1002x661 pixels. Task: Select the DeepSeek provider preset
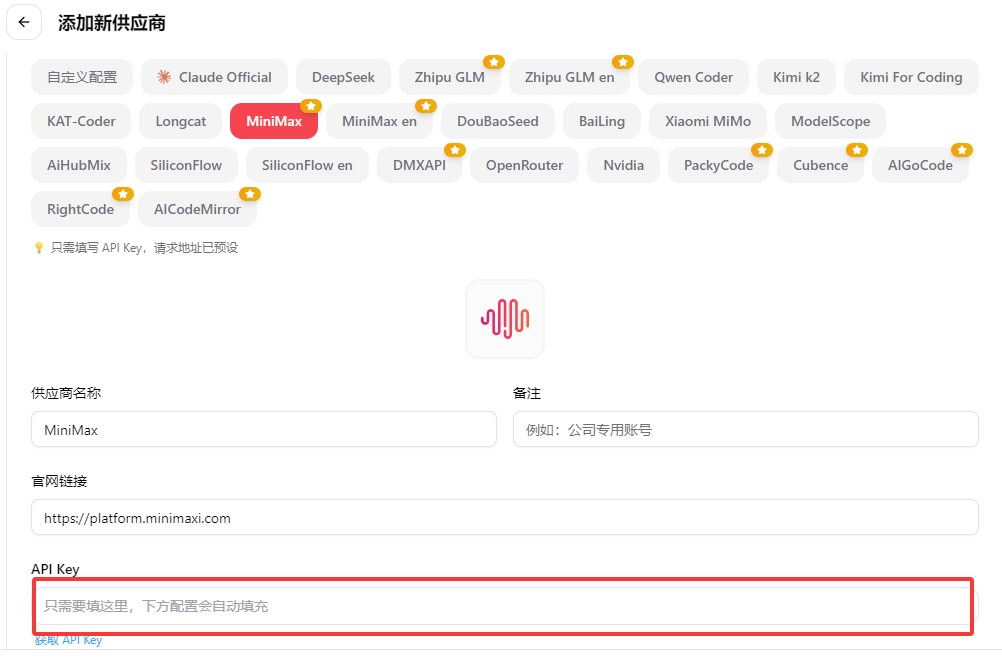(x=343, y=77)
